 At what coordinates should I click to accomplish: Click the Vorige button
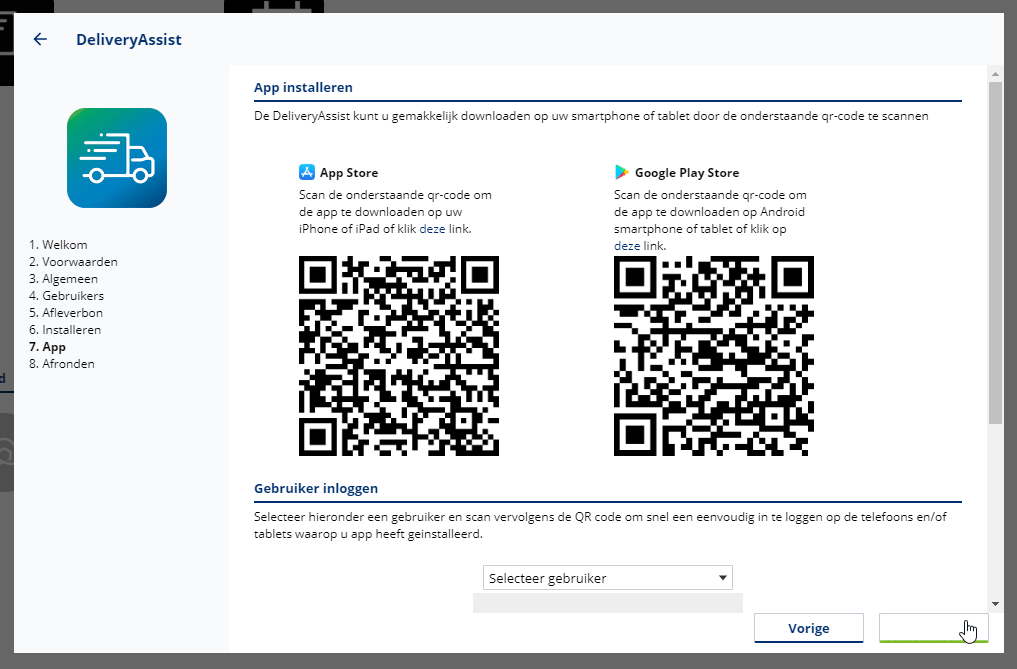pyautogui.click(x=809, y=627)
